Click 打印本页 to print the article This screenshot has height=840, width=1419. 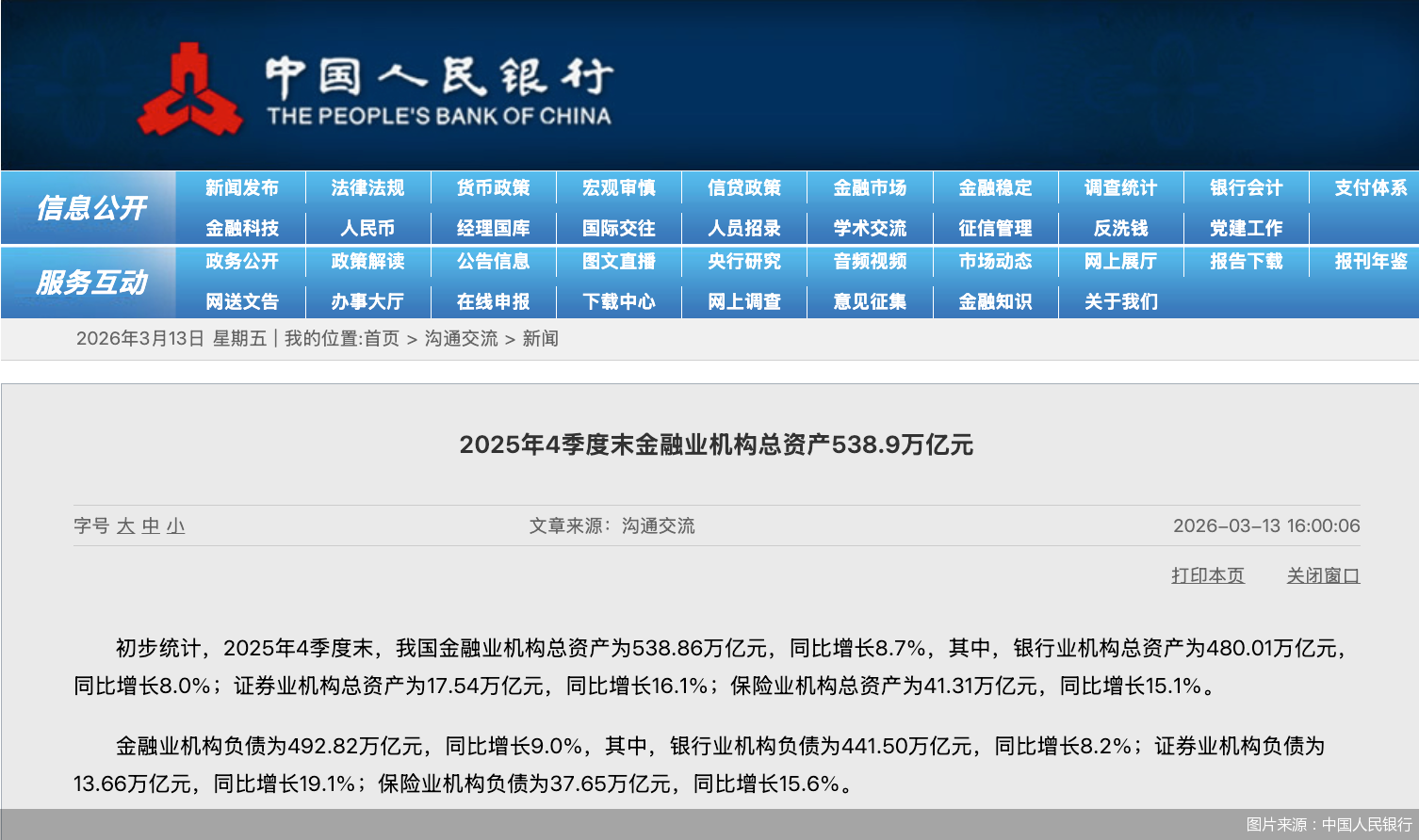point(1207,575)
